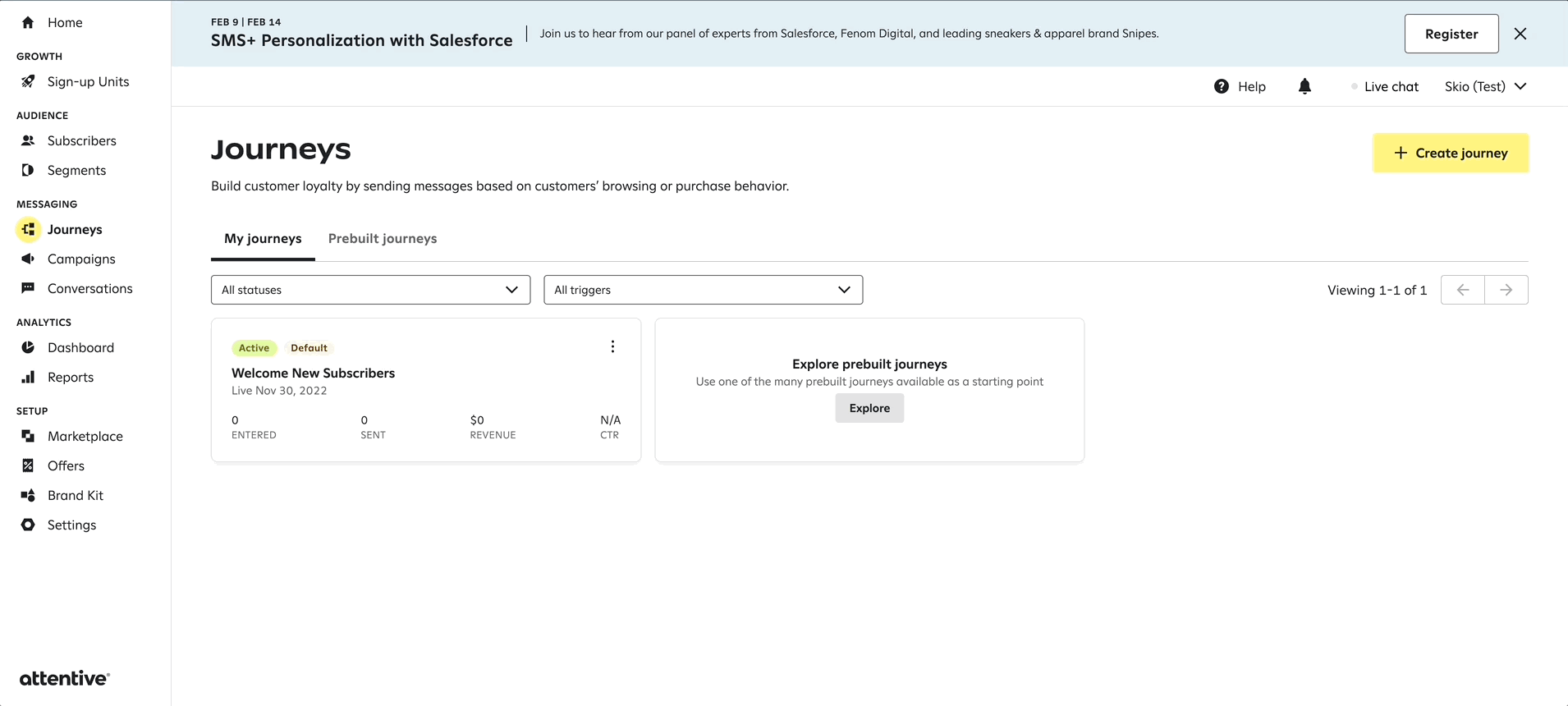Click the Journeys icon in sidebar
Viewport: 1568px width, 706px height.
[x=28, y=229]
